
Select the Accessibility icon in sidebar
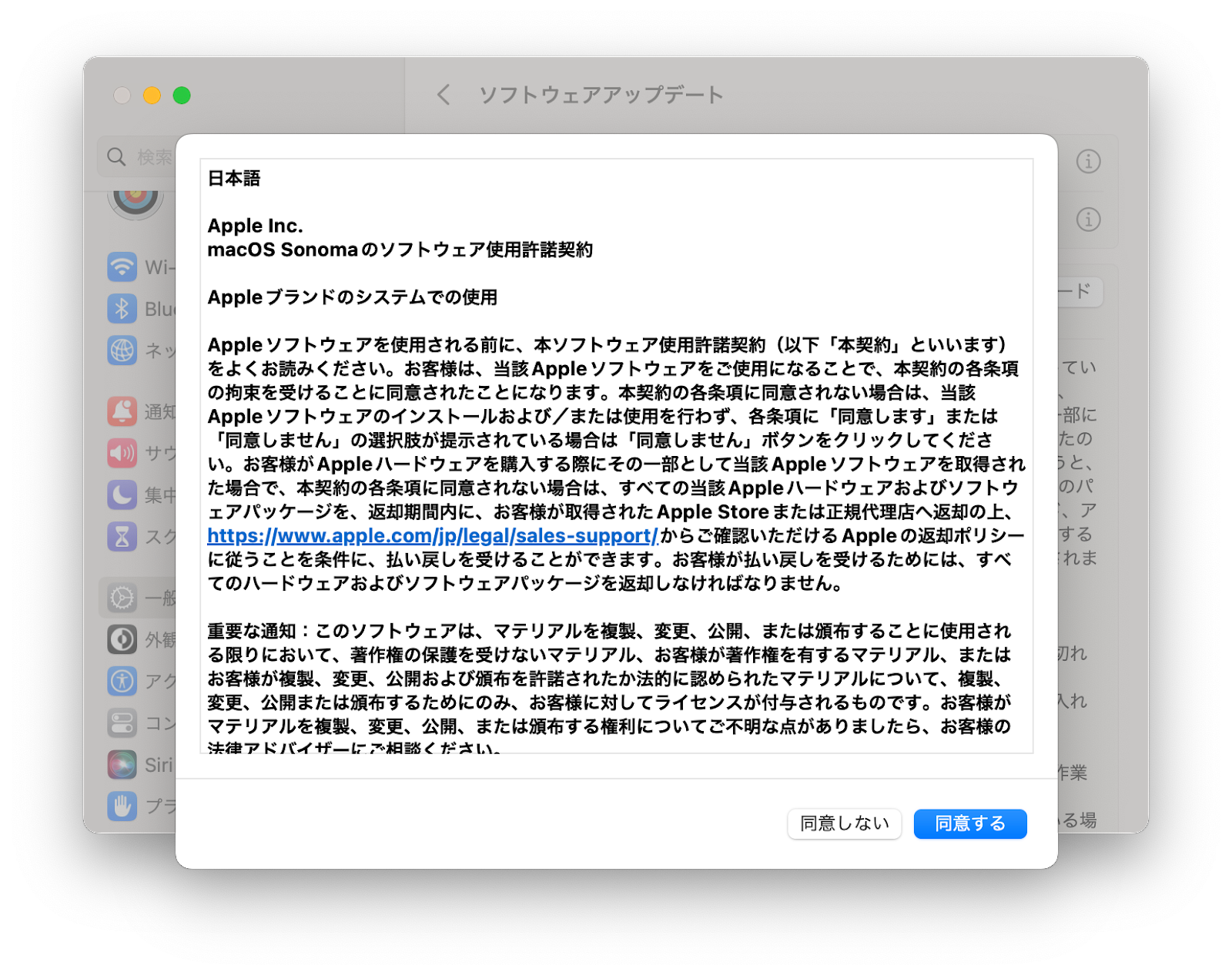(x=122, y=681)
